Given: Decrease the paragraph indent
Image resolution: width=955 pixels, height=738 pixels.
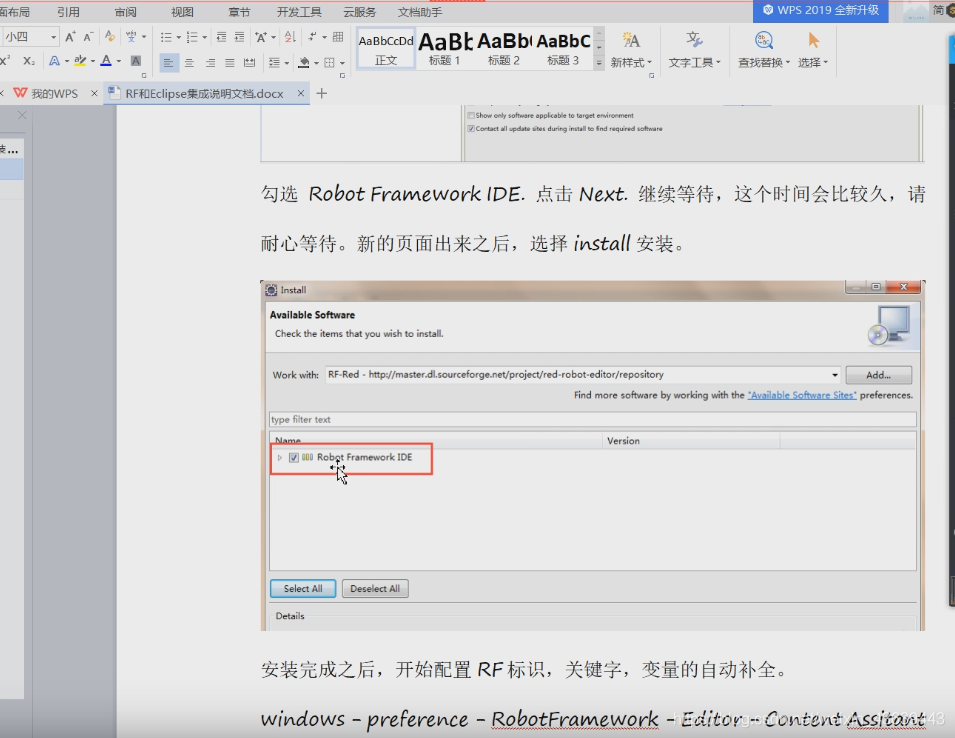Looking at the screenshot, I should [x=221, y=37].
